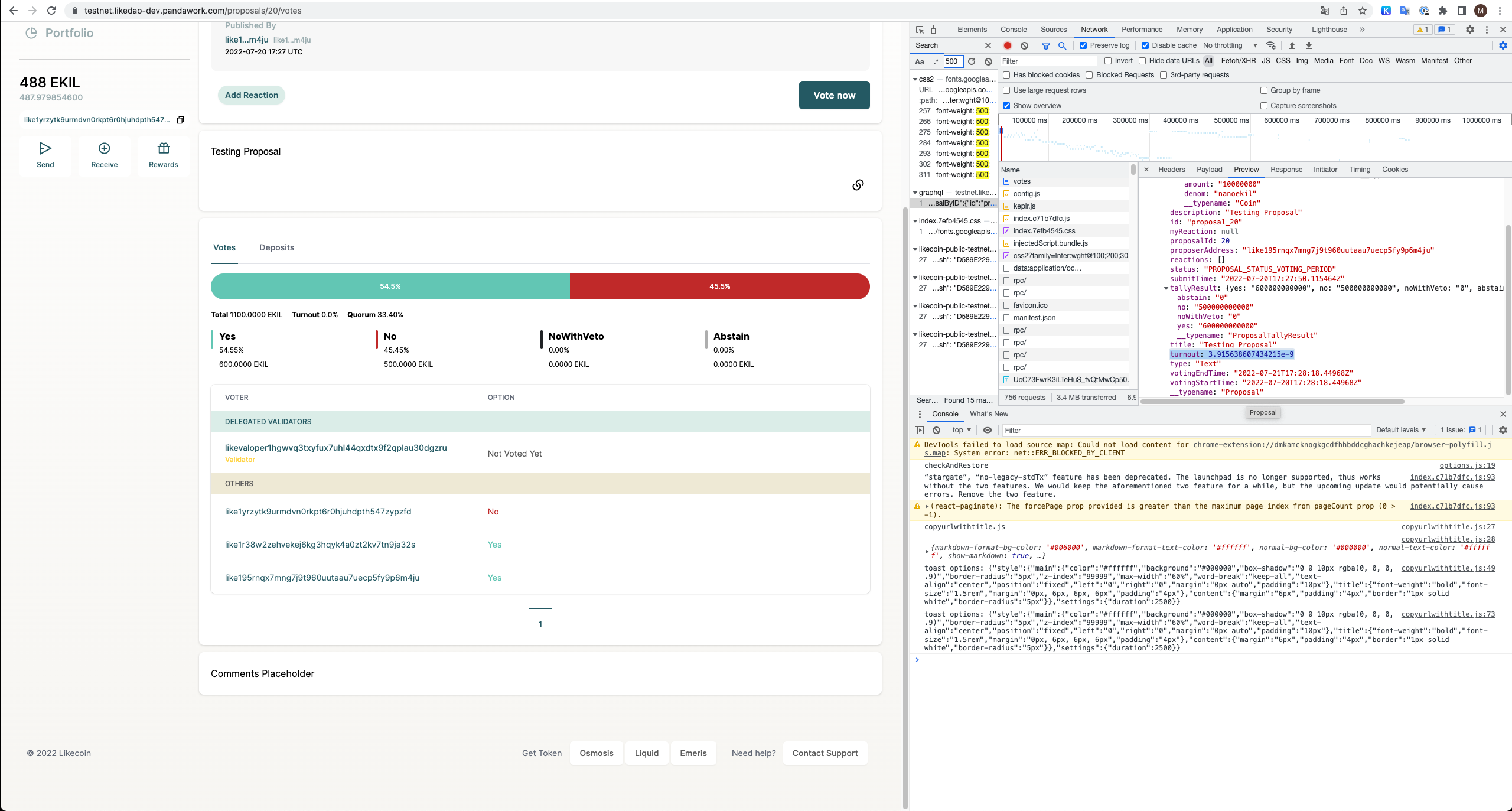Click the network Filter input field
The height and width of the screenshot is (811, 1512).
coord(1048,61)
